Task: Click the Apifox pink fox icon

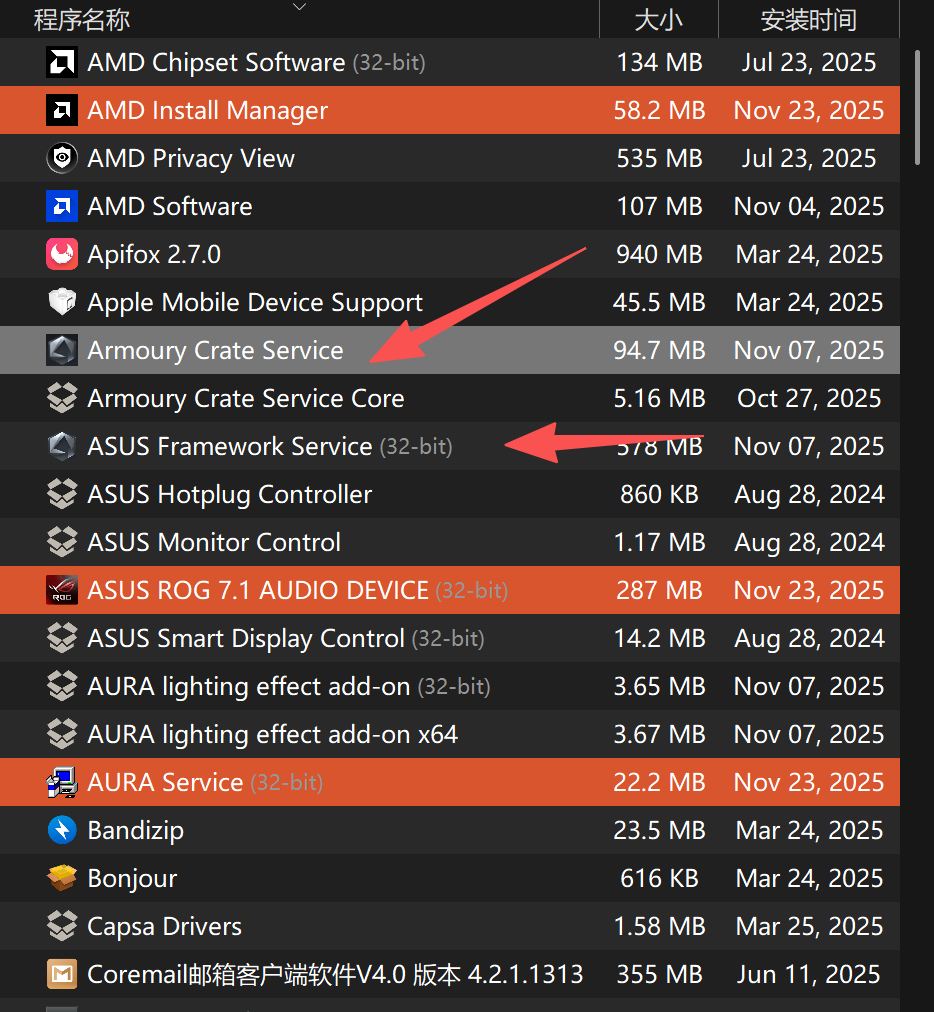Action: click(x=62, y=254)
